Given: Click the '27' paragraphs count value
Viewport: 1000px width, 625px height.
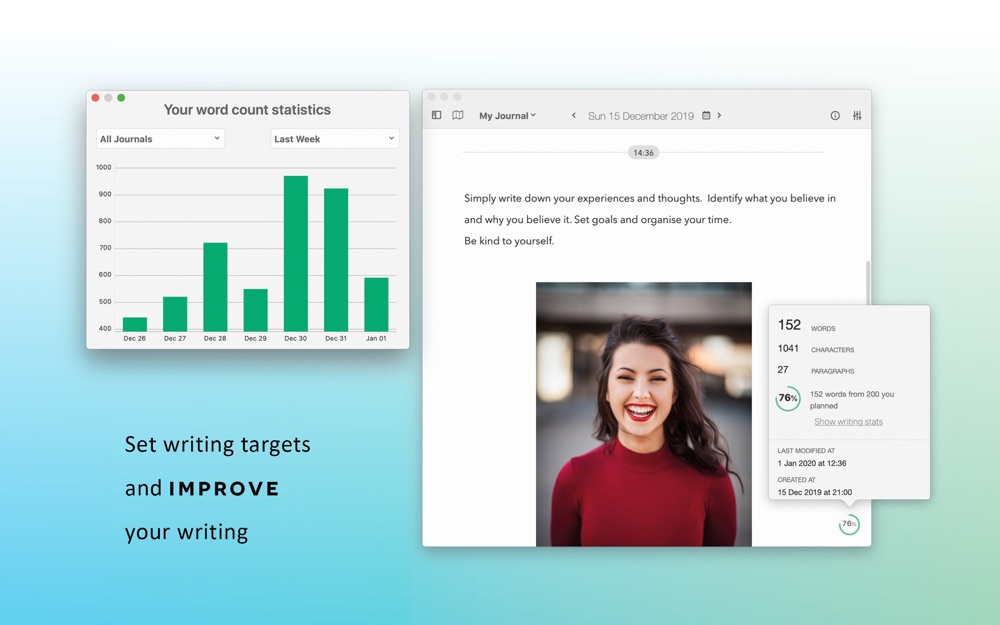Looking at the screenshot, I should coord(783,369).
